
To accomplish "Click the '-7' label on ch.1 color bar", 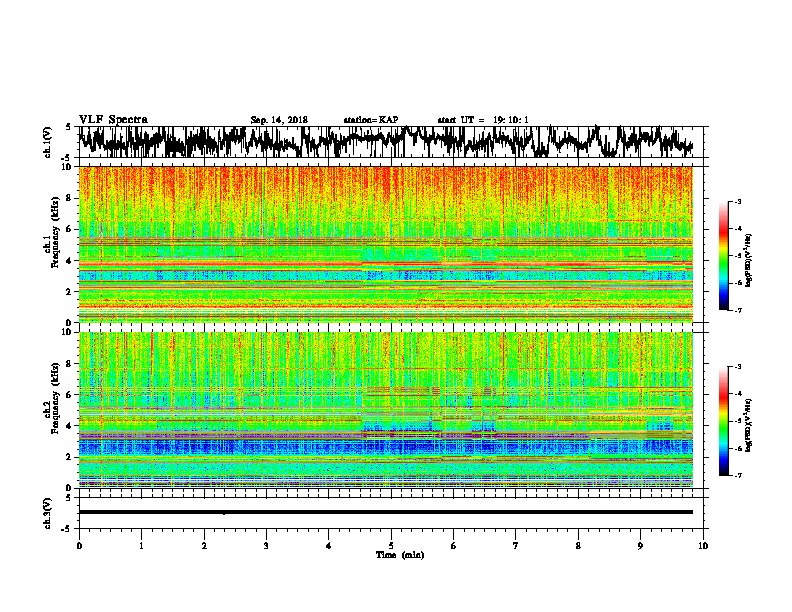I will pos(737,310).
